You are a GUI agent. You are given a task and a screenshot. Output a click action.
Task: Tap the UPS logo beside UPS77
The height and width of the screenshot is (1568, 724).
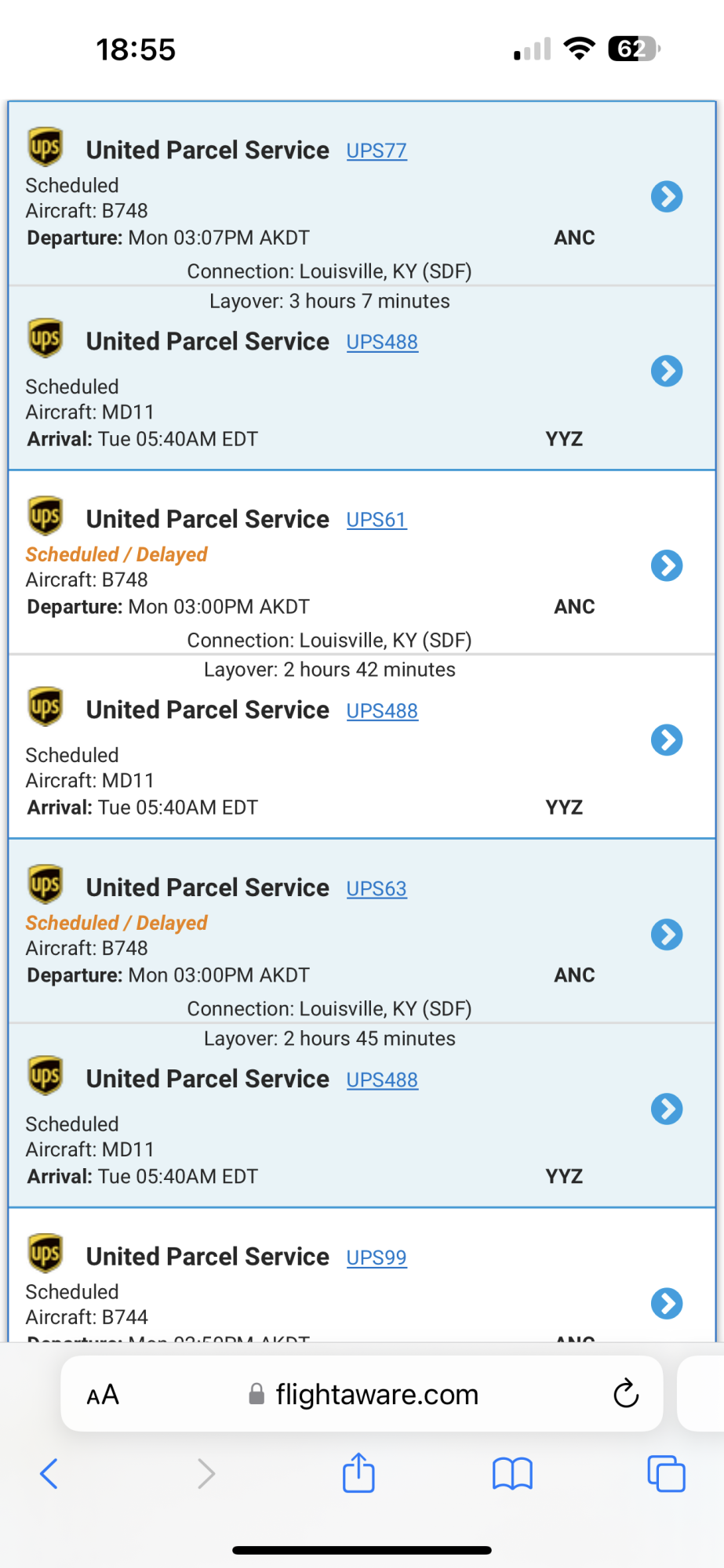(45, 147)
